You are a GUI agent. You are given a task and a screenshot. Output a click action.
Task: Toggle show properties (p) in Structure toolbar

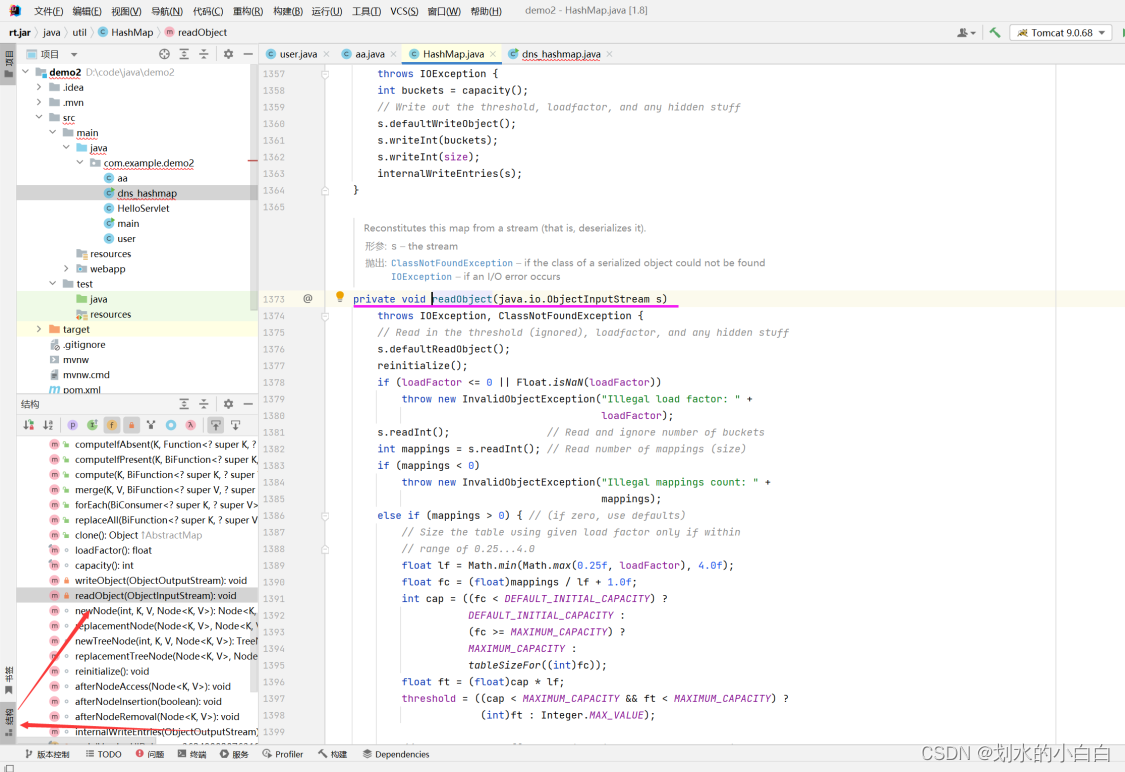(x=72, y=425)
